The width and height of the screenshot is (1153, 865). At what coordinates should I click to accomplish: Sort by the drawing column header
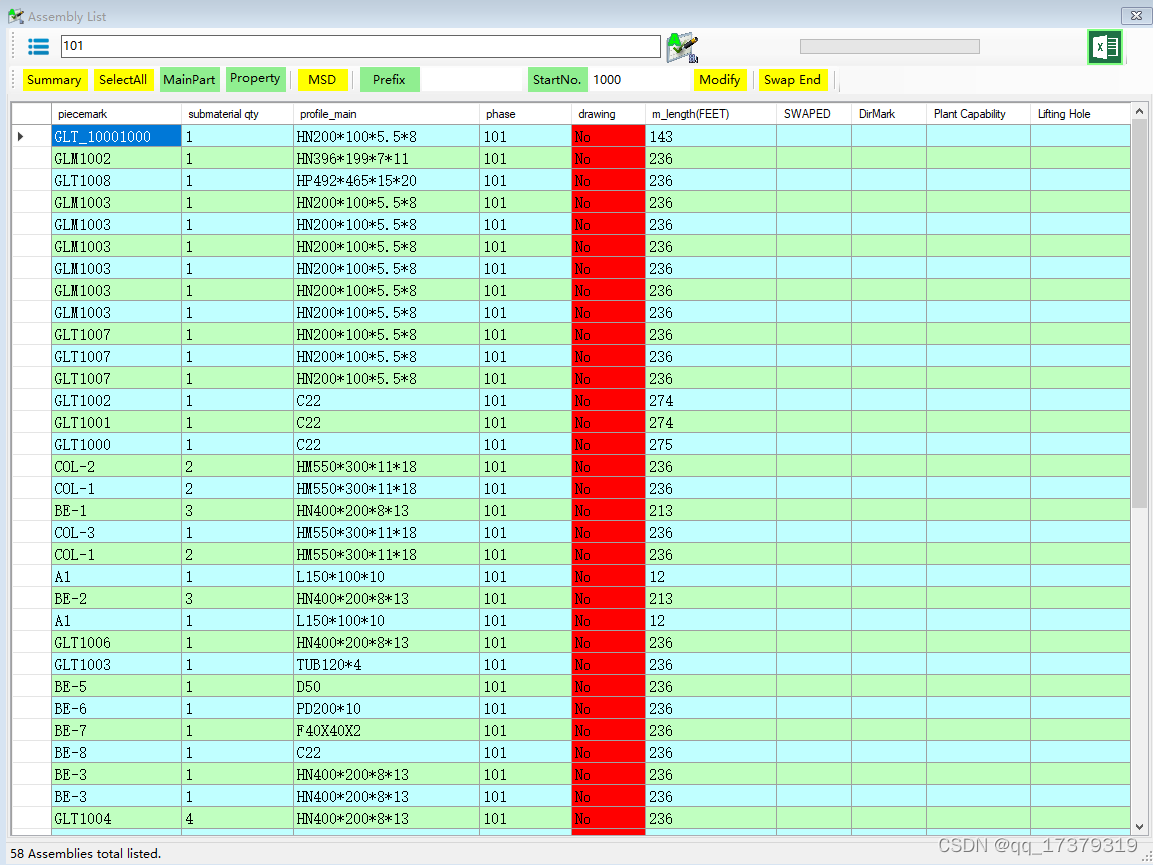pos(608,114)
